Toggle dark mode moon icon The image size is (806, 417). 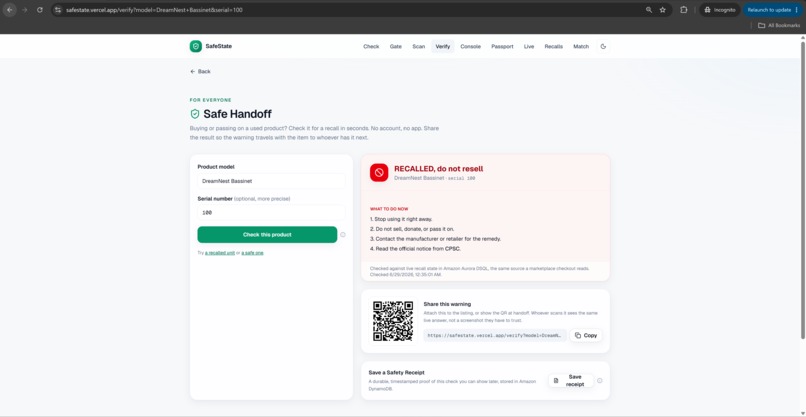point(603,46)
